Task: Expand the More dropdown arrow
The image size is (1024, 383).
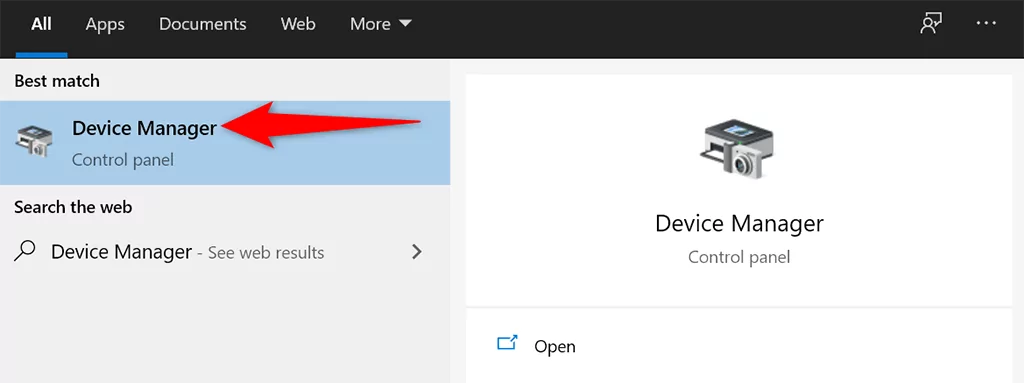Action: [x=405, y=24]
